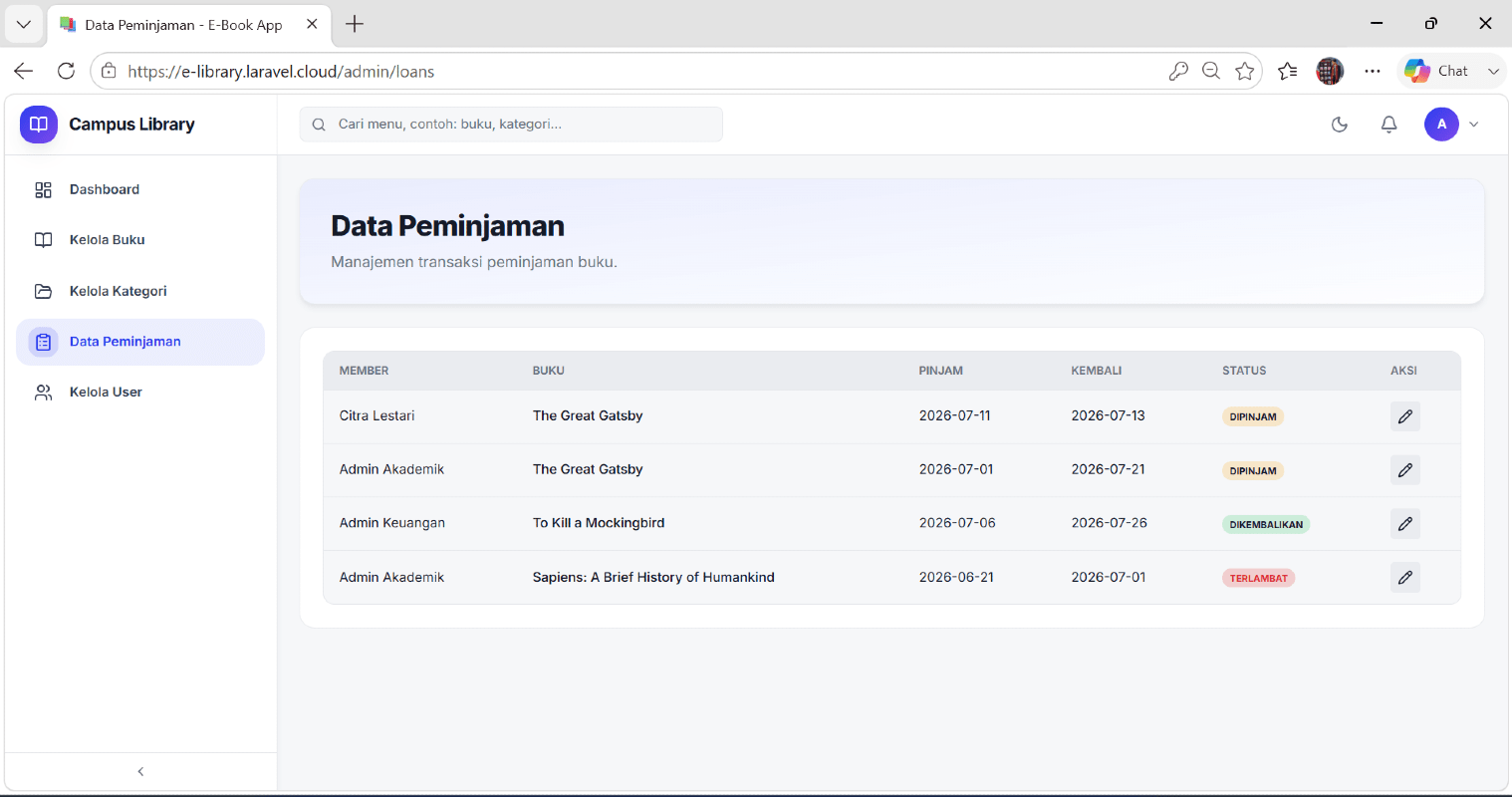This screenshot has height=797, width=1512.
Task: Edit the Citra Lestari loan record
Action: [1405, 416]
